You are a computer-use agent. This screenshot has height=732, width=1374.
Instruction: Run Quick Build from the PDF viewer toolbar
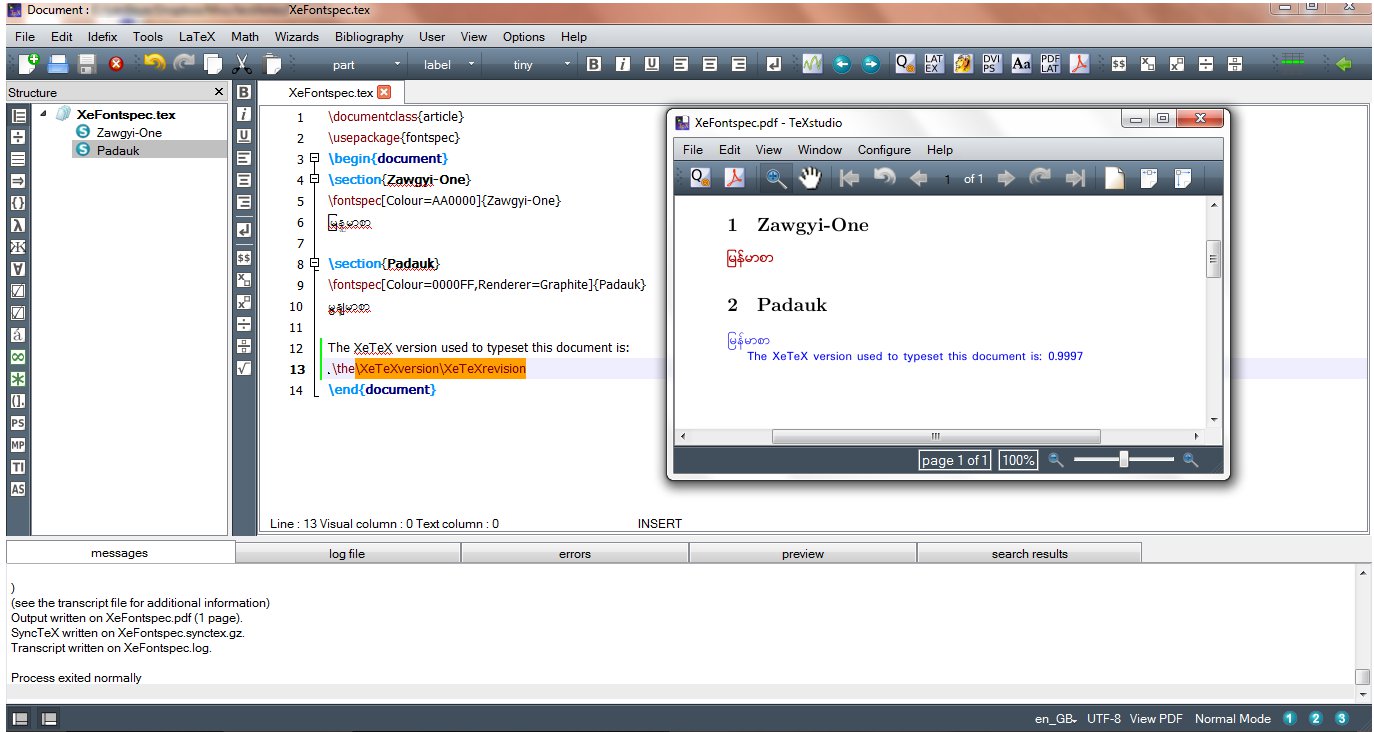pos(701,178)
